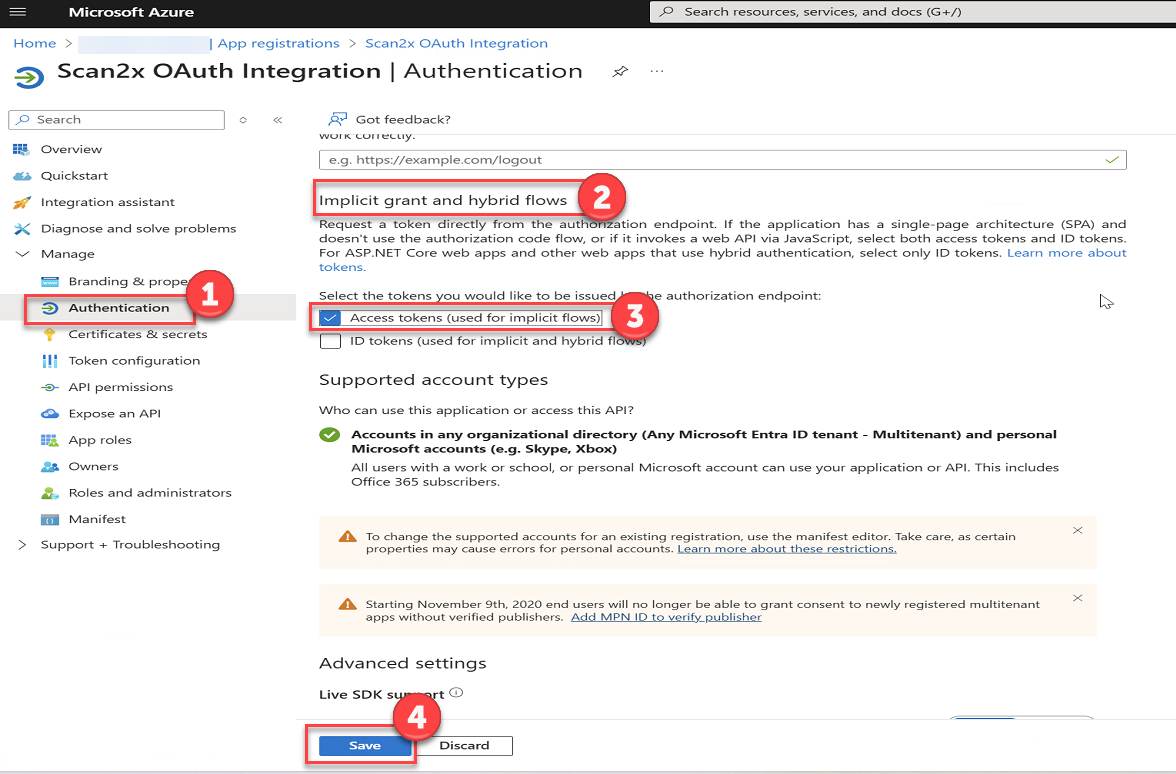Viewport: 1176px width, 774px height.
Task: Uncheck Access tokens checkbox
Action: coord(330,318)
